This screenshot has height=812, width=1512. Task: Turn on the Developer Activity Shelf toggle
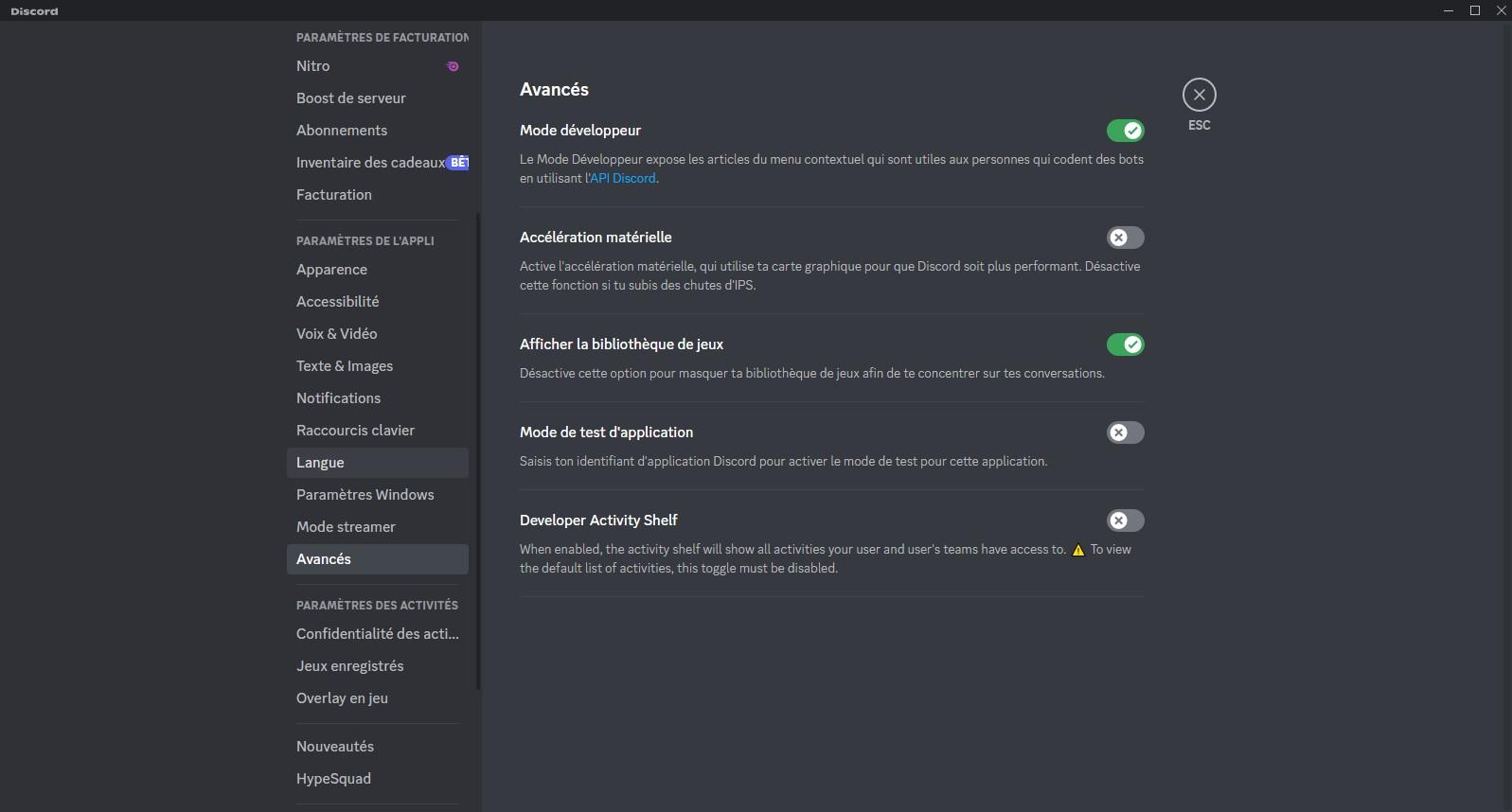pos(1126,521)
